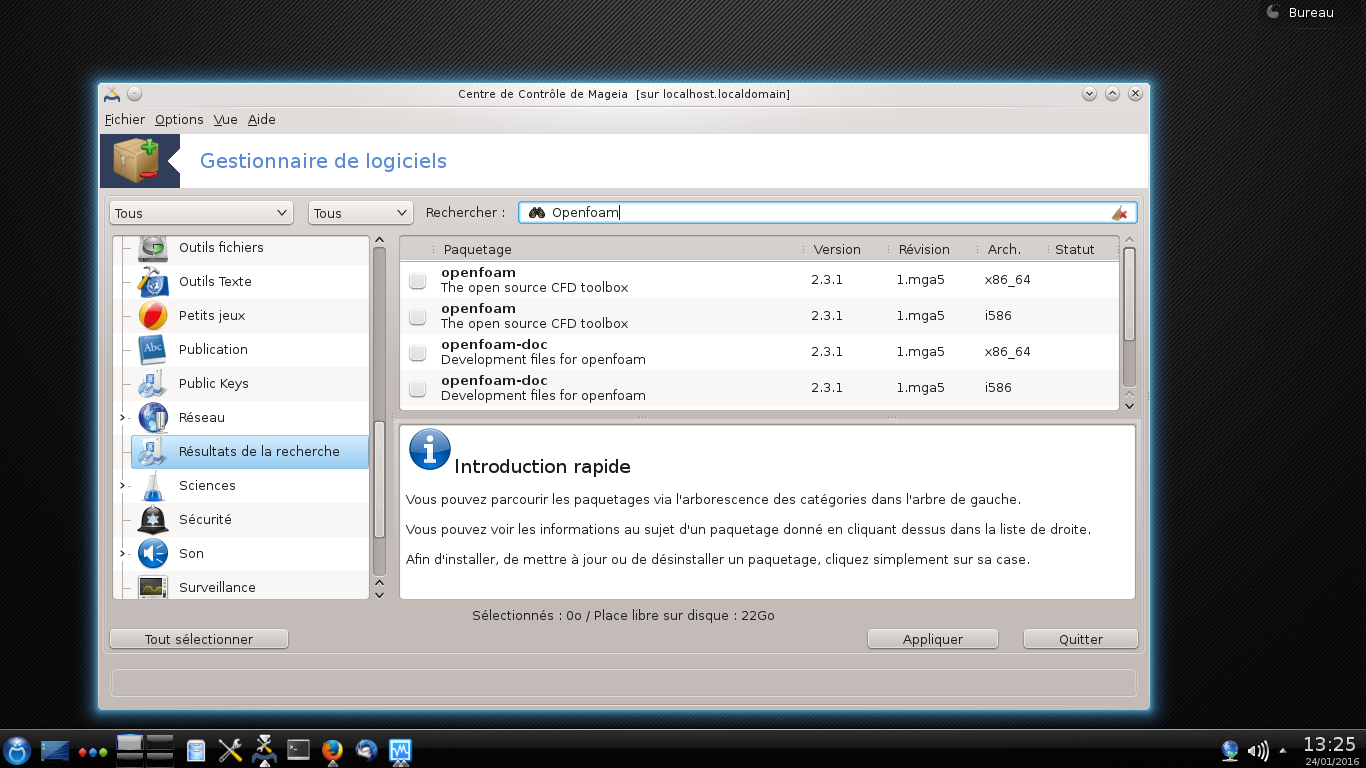Check the openfoam-doc x86_64 package checkbox
Image resolution: width=1366 pixels, height=768 pixels.
(417, 353)
